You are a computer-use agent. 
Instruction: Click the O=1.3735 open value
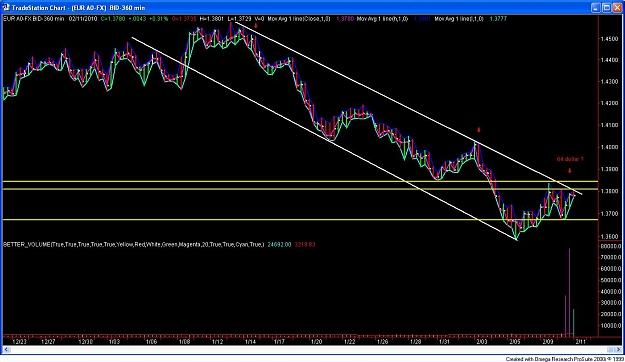coord(184,19)
